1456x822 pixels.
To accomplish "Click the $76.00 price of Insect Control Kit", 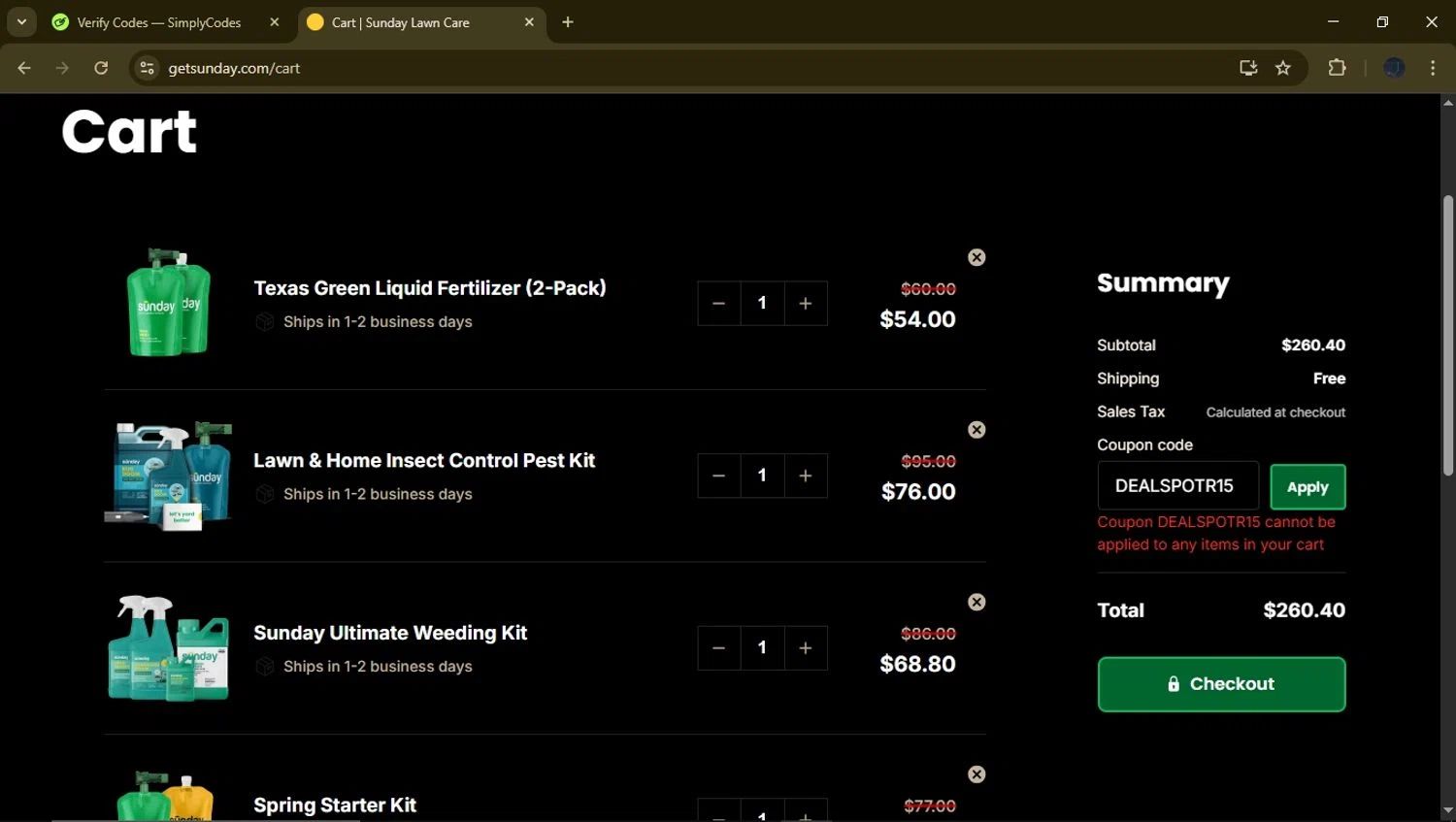I will [918, 492].
